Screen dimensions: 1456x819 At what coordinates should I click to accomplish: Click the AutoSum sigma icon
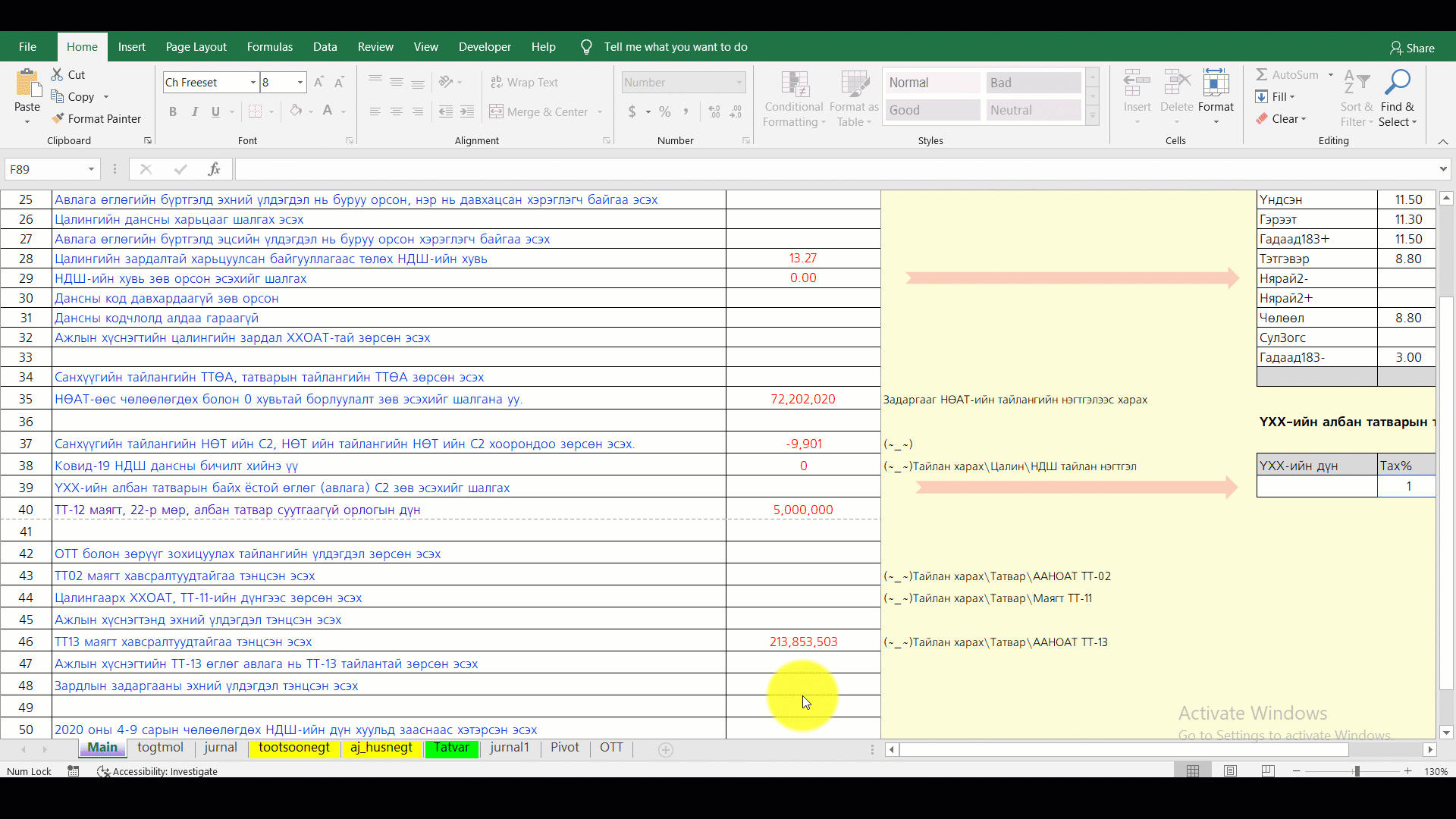[x=1261, y=74]
